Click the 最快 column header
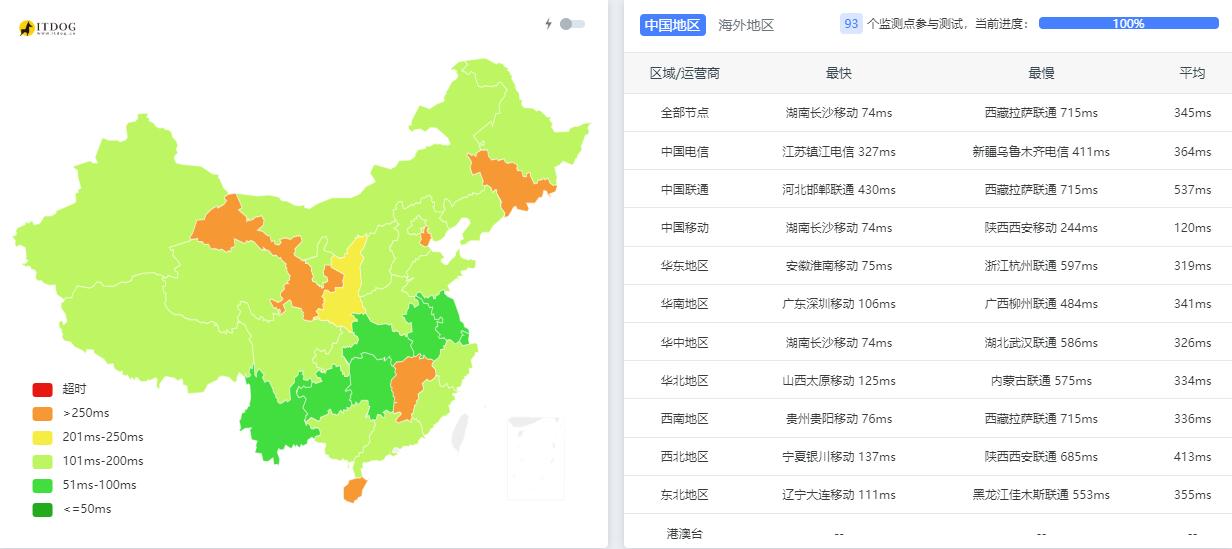Image resolution: width=1232 pixels, height=549 pixels. click(x=839, y=73)
